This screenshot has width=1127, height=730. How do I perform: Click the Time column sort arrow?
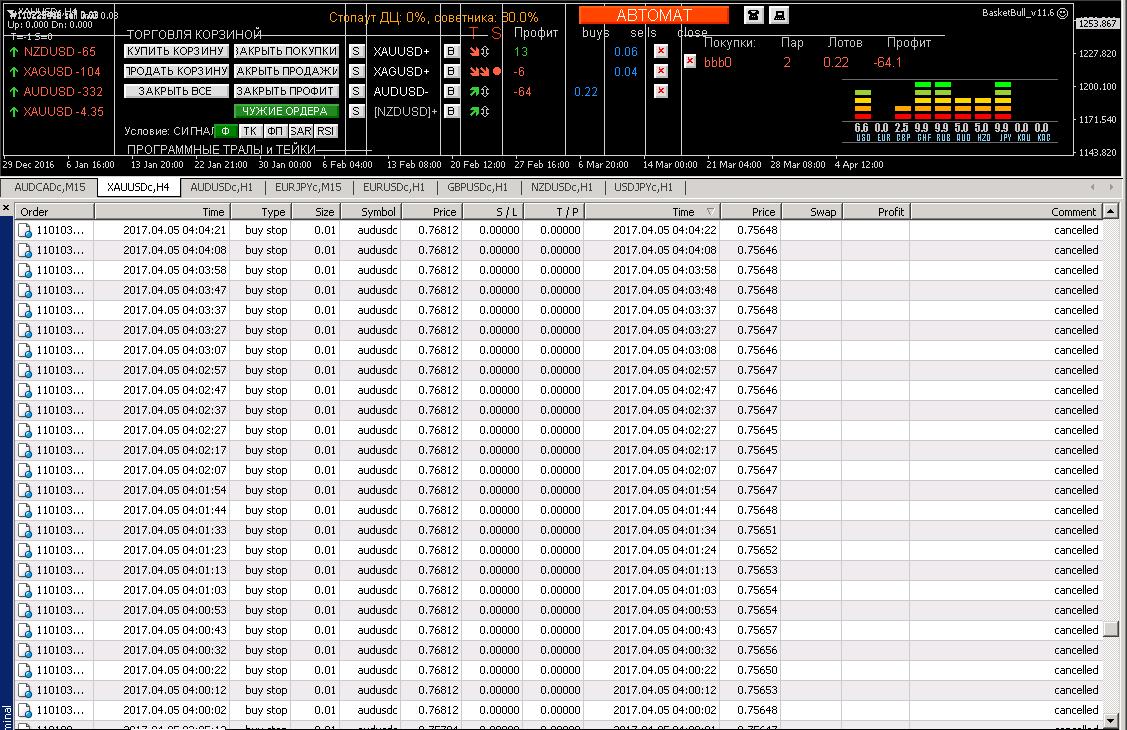[x=711, y=212]
